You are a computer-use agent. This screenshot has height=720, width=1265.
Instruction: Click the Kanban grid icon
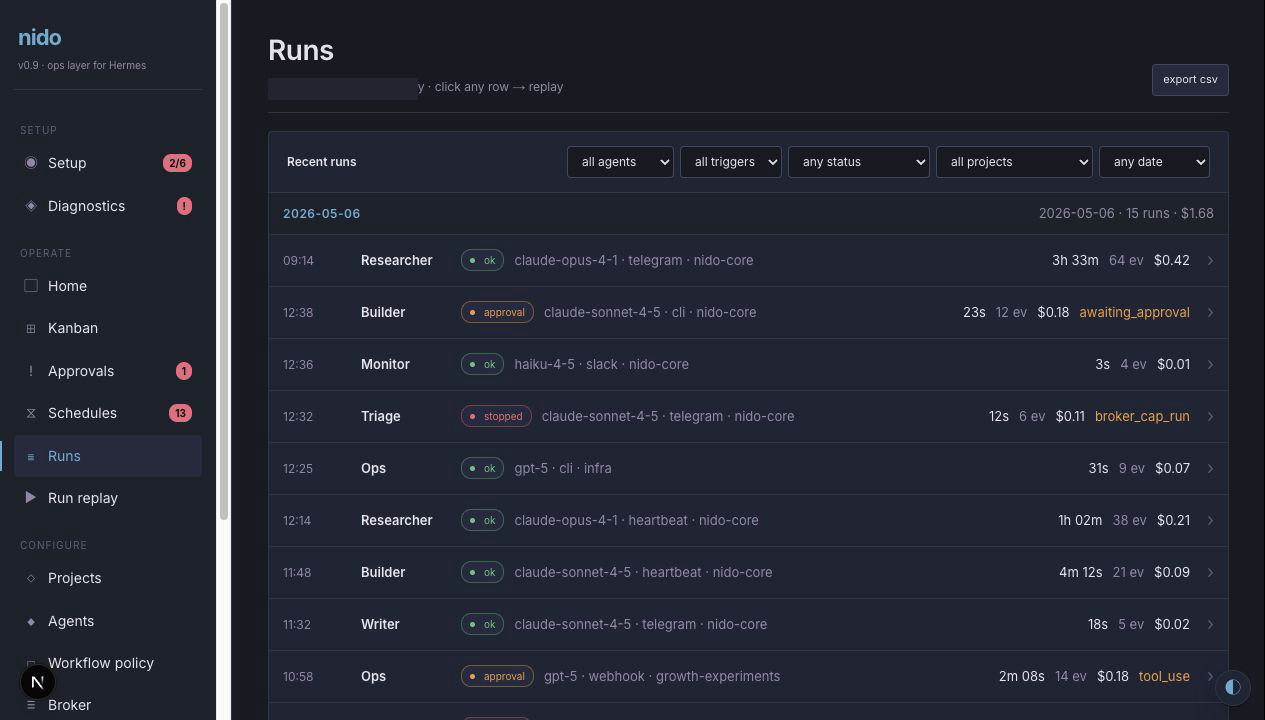[31, 328]
